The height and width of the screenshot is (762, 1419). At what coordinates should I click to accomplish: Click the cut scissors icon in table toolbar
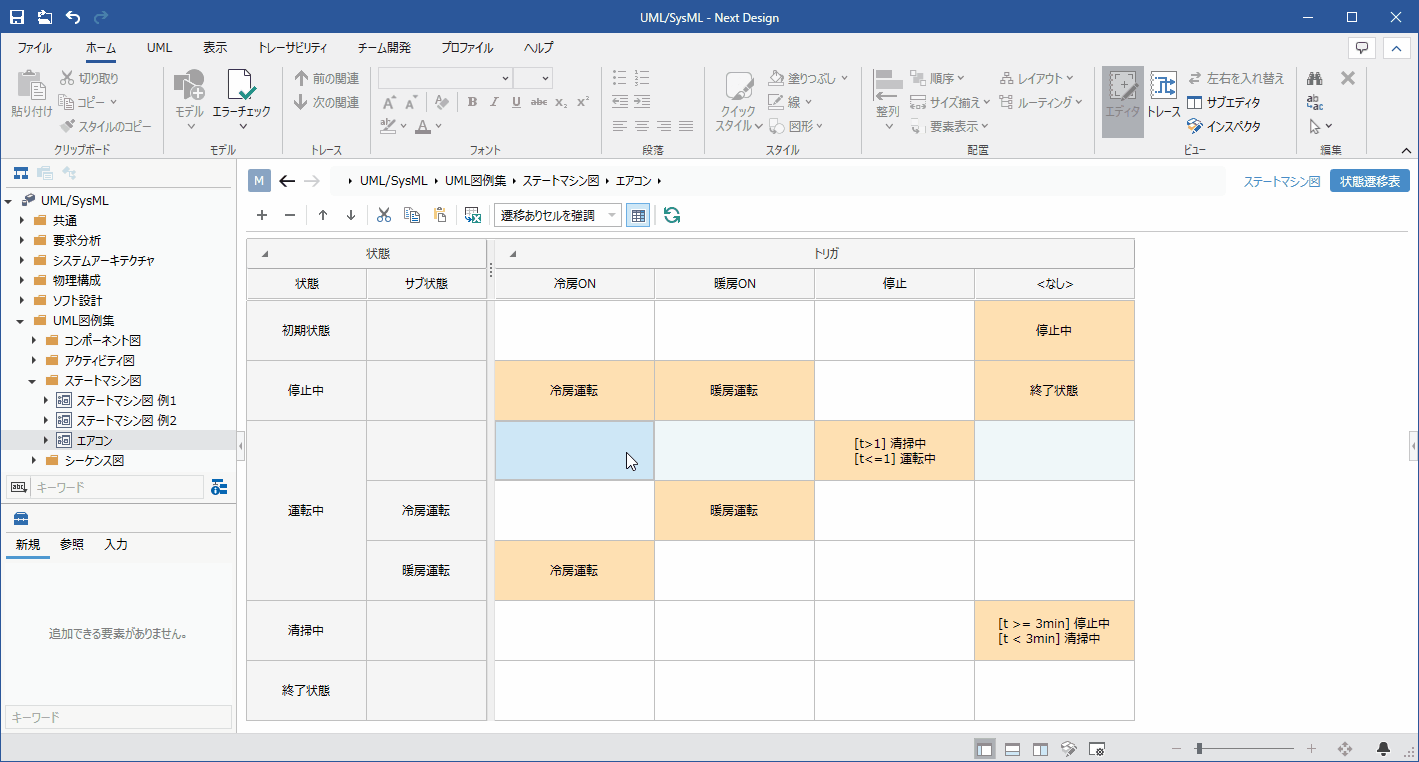tap(384, 215)
